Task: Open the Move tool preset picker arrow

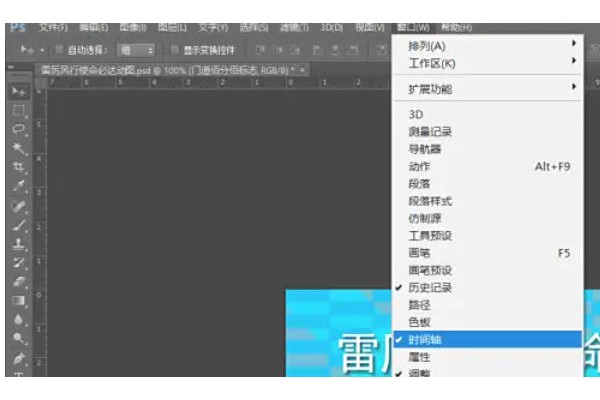Action: (x=42, y=50)
